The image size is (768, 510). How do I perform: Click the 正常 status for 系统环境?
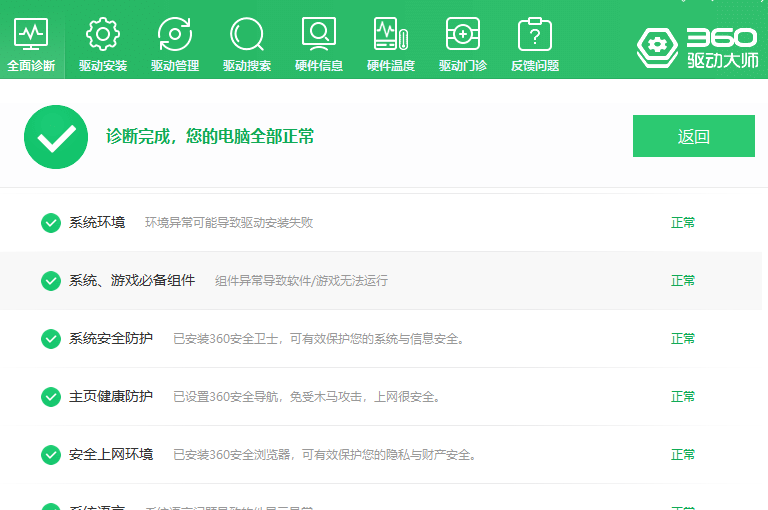pyautogui.click(x=683, y=223)
